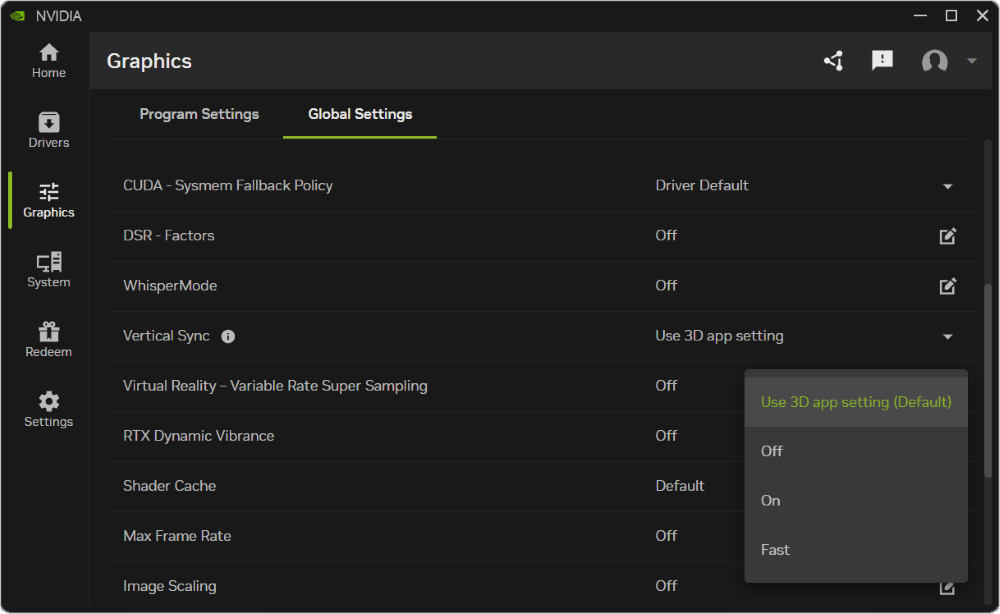1000x614 pixels.
Task: Click the Vertical Sync row label
Action: point(166,336)
